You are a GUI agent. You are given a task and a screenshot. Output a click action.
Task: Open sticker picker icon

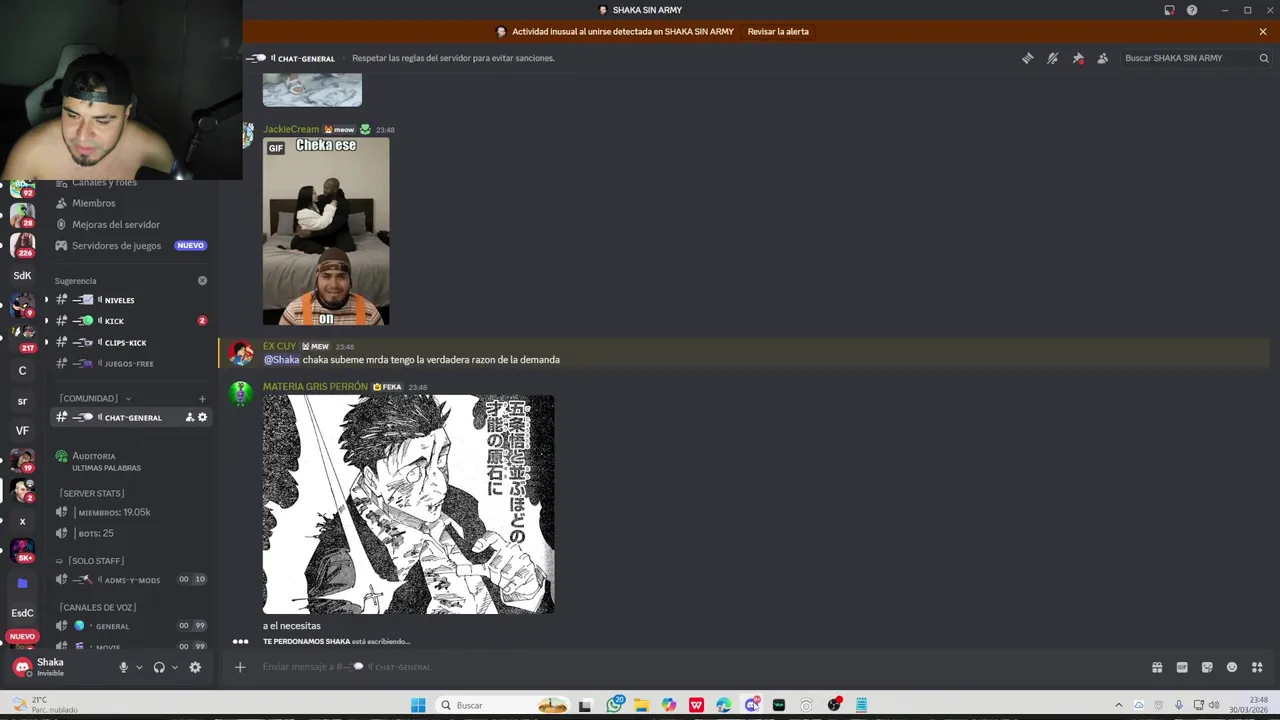[x=1207, y=667]
